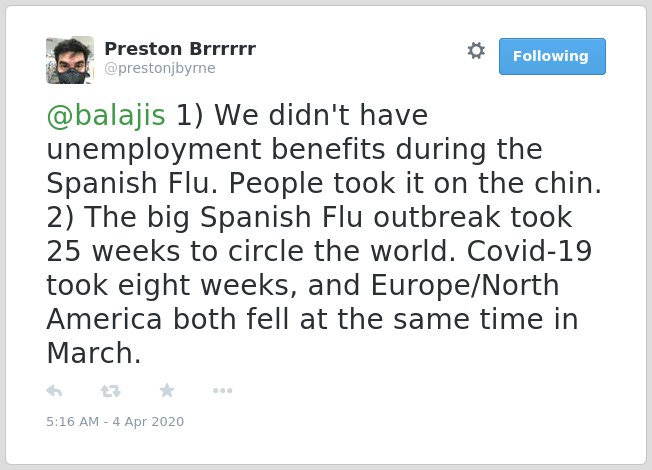
Task: Open the gear icon user actions menu
Action: [476, 51]
